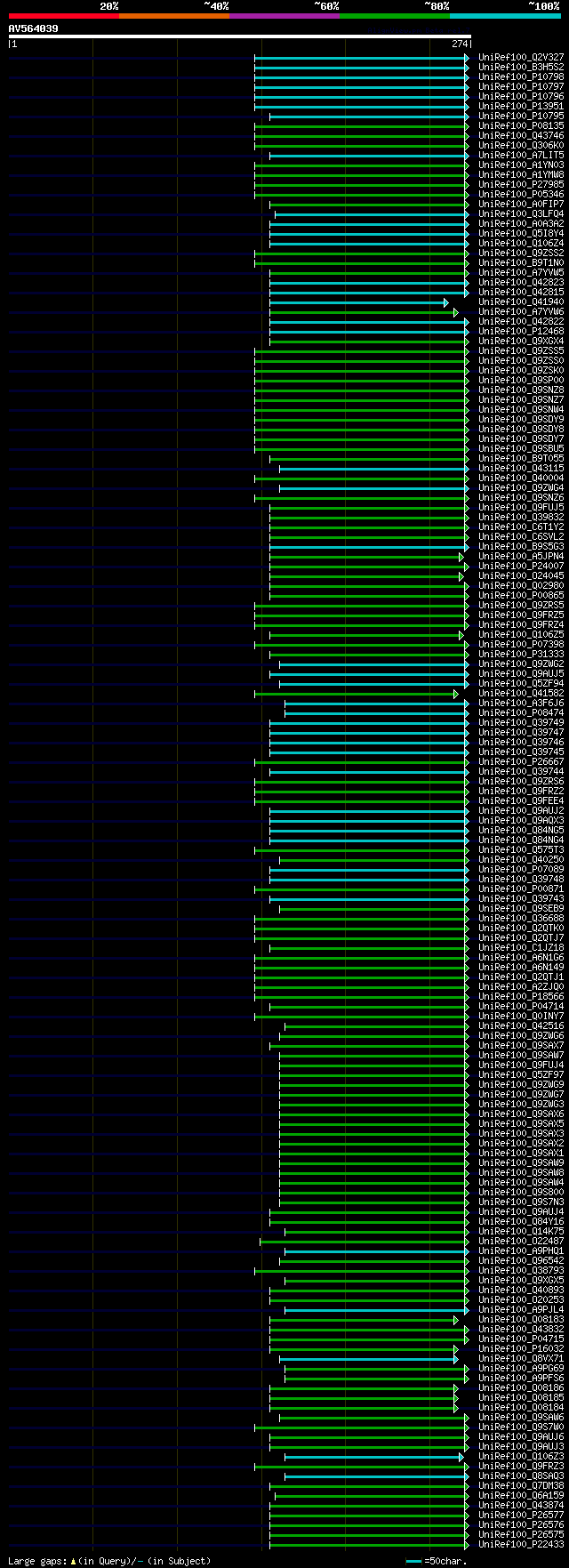Viewport: 569px width, 1568px height.
Task: Select label UniRef100_Q42516
Action: click(521, 1026)
